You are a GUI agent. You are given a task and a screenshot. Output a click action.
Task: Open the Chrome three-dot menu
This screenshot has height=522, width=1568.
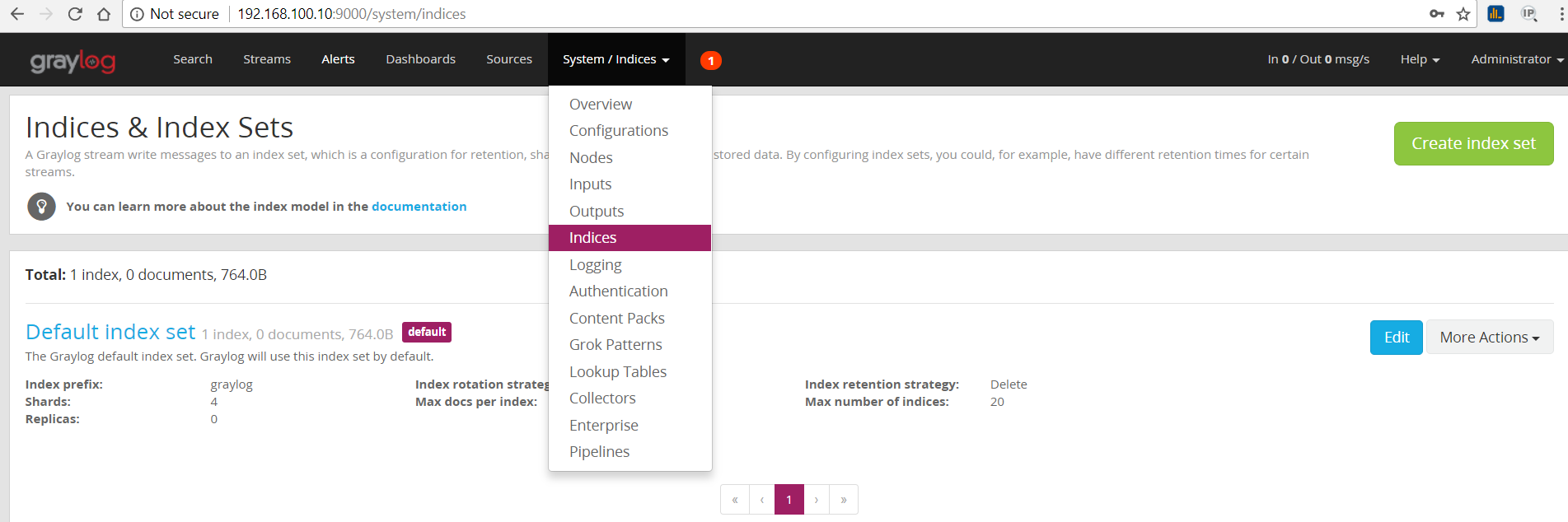pyautogui.click(x=1561, y=14)
